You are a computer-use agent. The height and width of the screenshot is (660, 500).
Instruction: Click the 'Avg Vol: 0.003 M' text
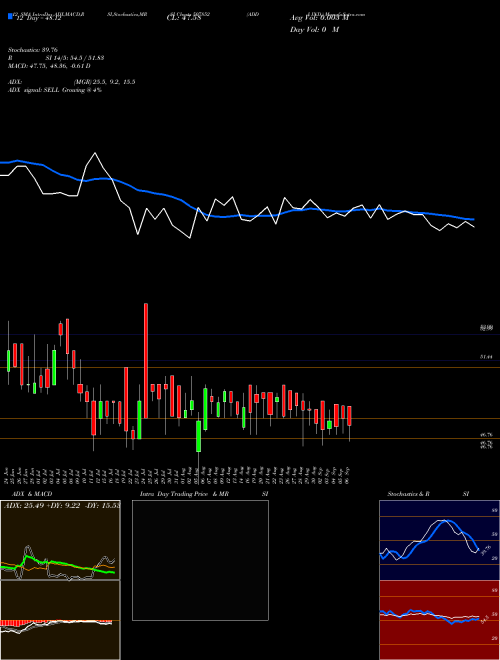coord(319,18)
